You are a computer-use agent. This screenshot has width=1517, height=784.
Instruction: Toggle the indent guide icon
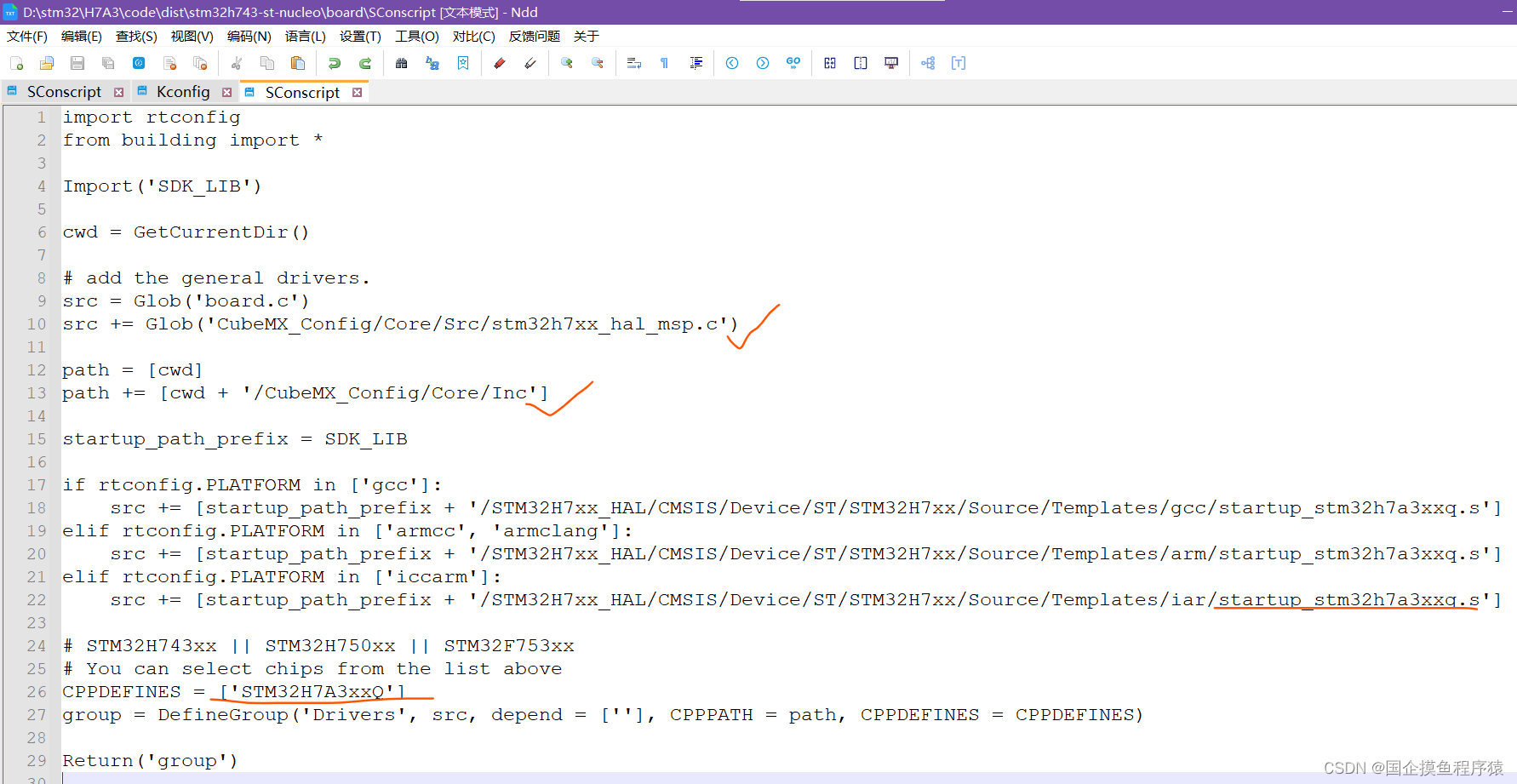click(696, 63)
